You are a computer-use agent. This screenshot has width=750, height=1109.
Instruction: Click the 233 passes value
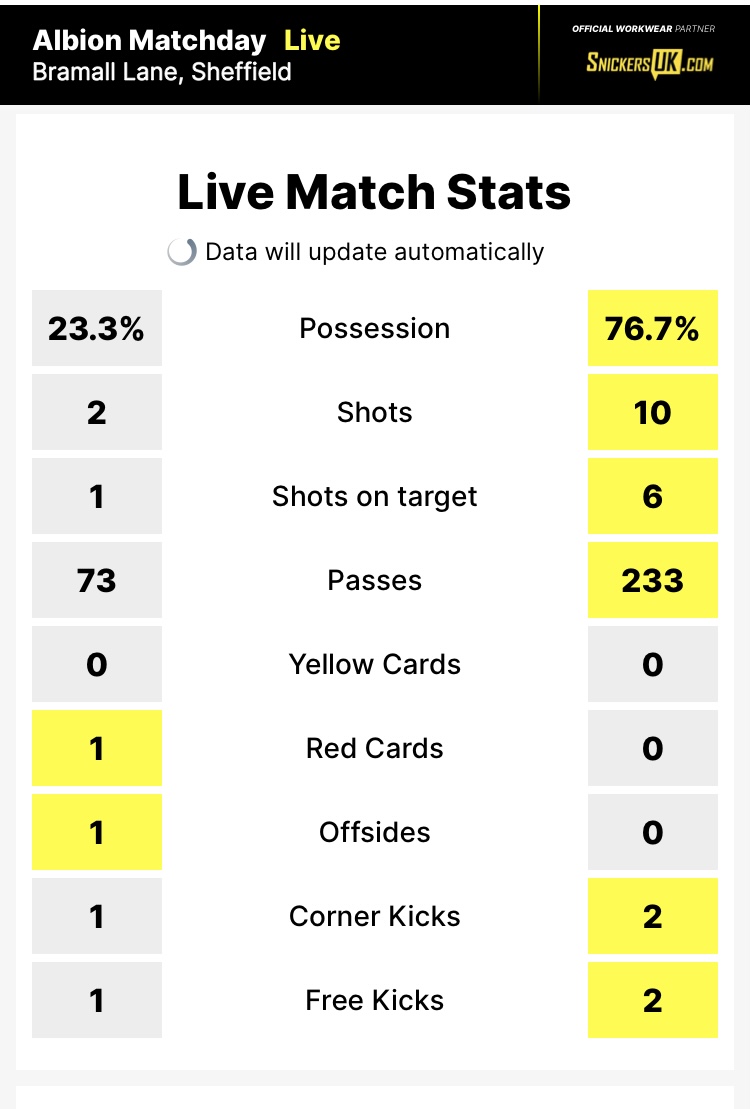[652, 581]
